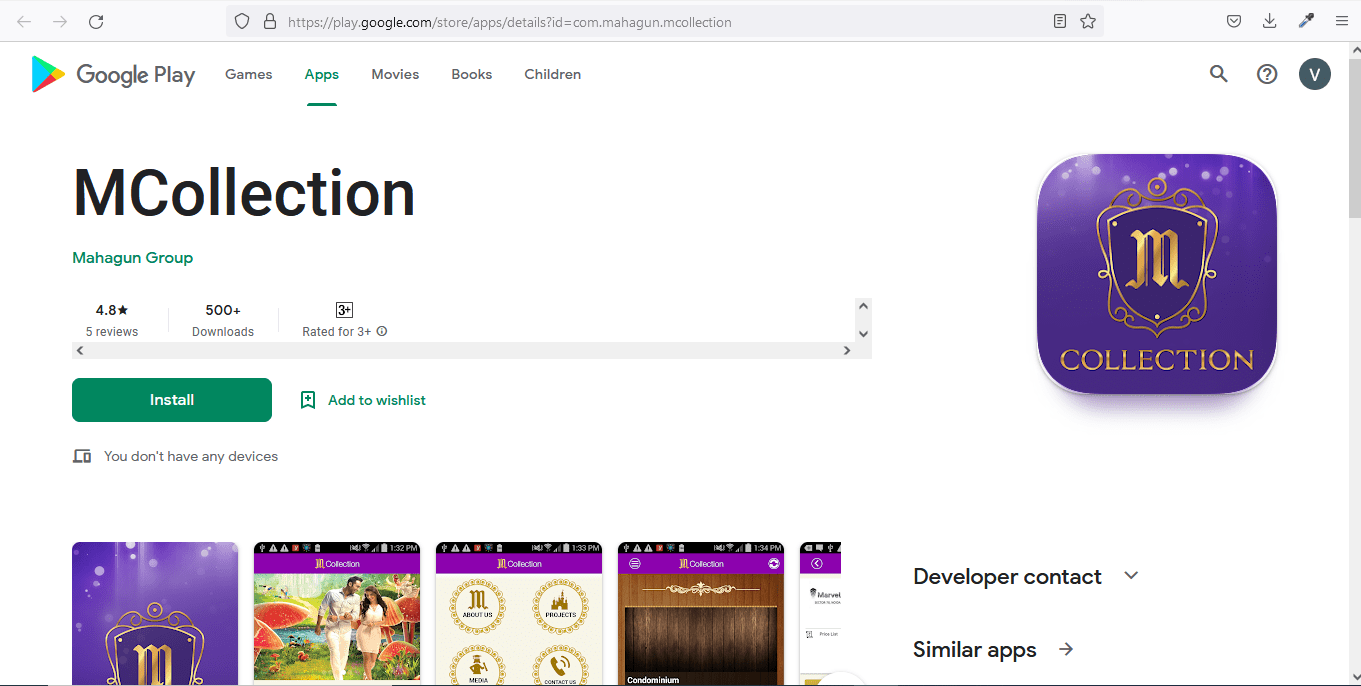Image resolution: width=1361 pixels, height=686 pixels.
Task: Add to wishlist
Action: pyautogui.click(x=363, y=400)
